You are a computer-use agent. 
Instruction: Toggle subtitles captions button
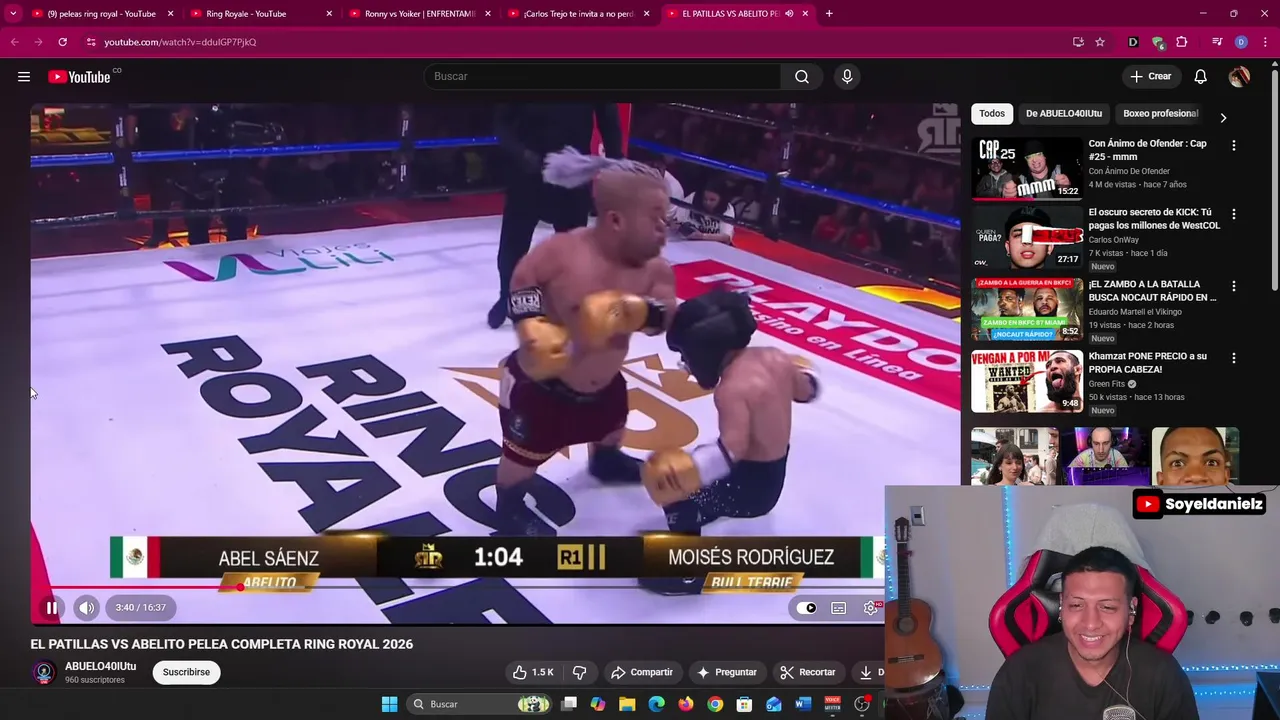click(x=839, y=608)
